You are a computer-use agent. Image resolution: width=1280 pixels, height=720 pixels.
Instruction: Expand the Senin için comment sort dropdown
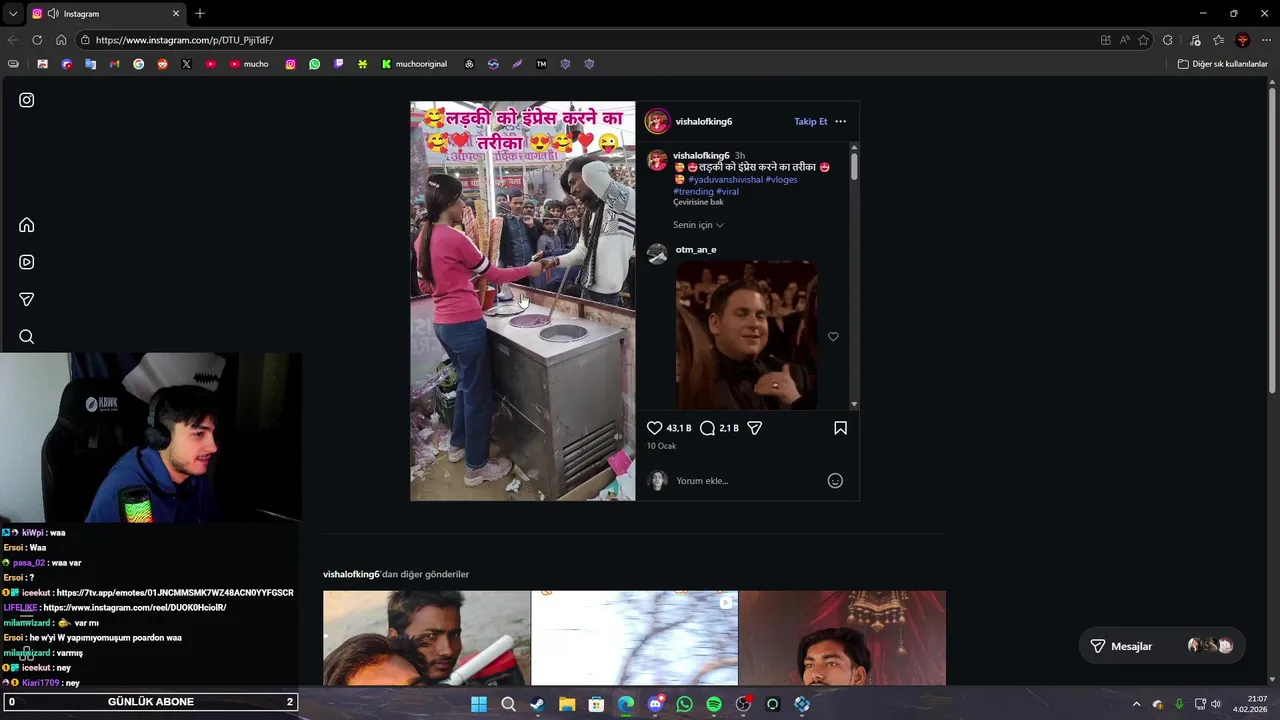click(698, 225)
